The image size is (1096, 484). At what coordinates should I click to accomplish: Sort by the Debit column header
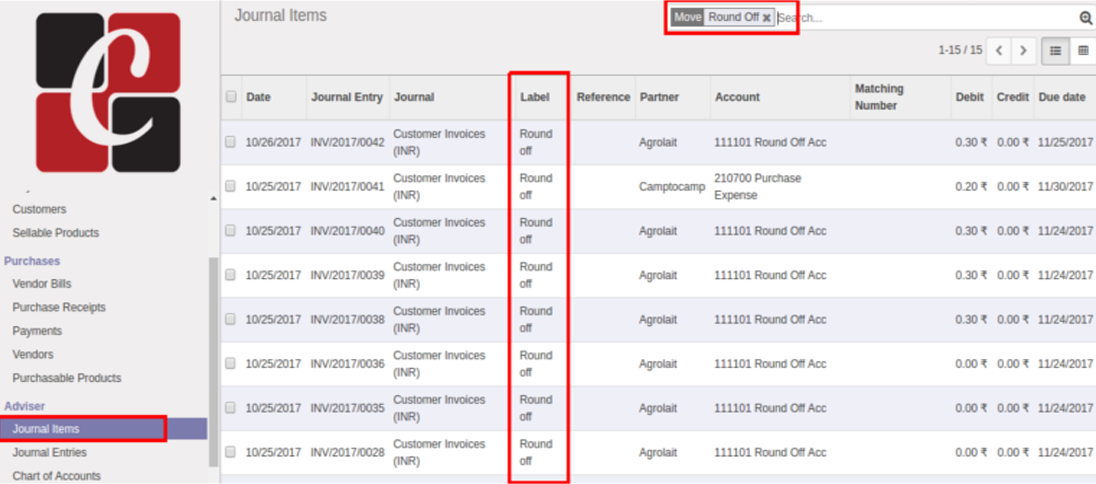point(969,97)
